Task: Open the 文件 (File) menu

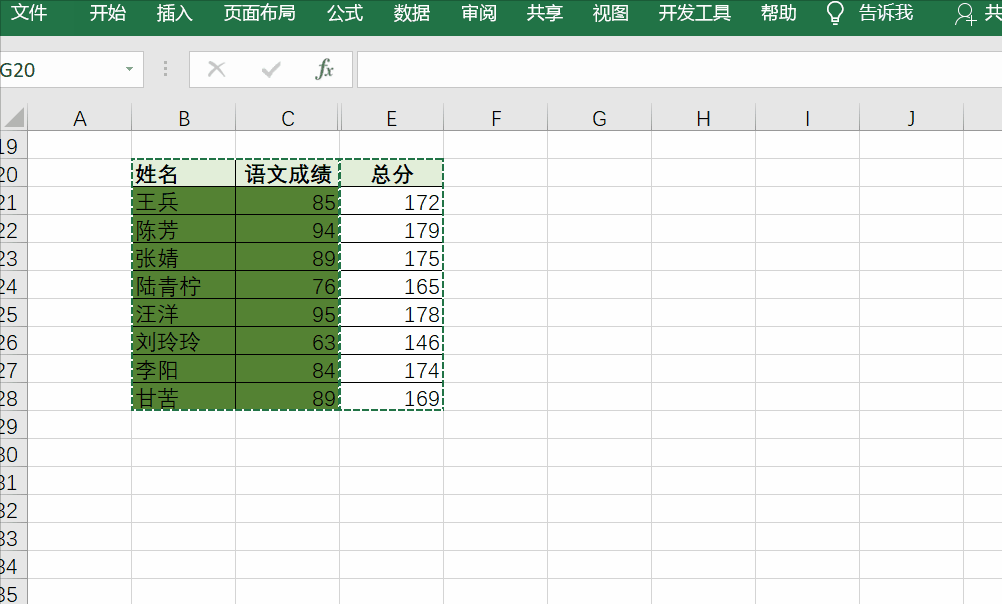Action: 29,14
